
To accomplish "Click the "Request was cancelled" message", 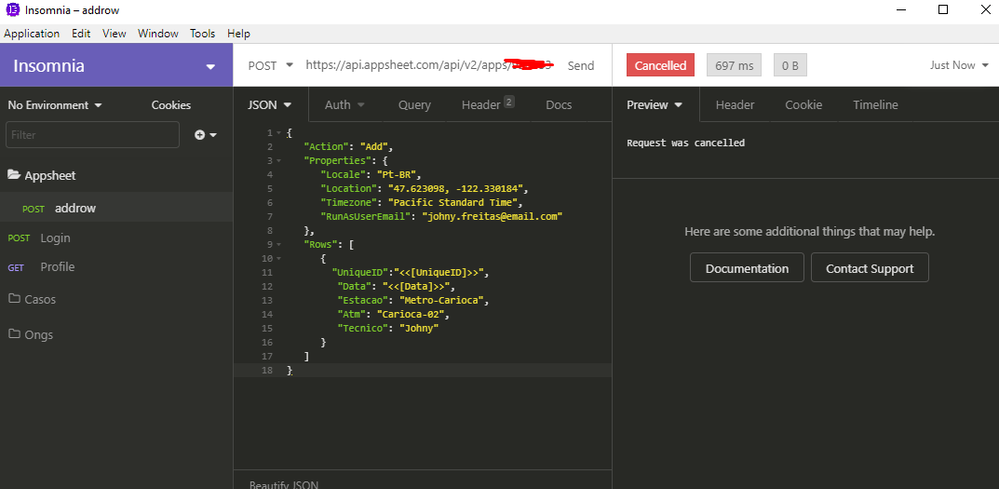I will point(686,143).
